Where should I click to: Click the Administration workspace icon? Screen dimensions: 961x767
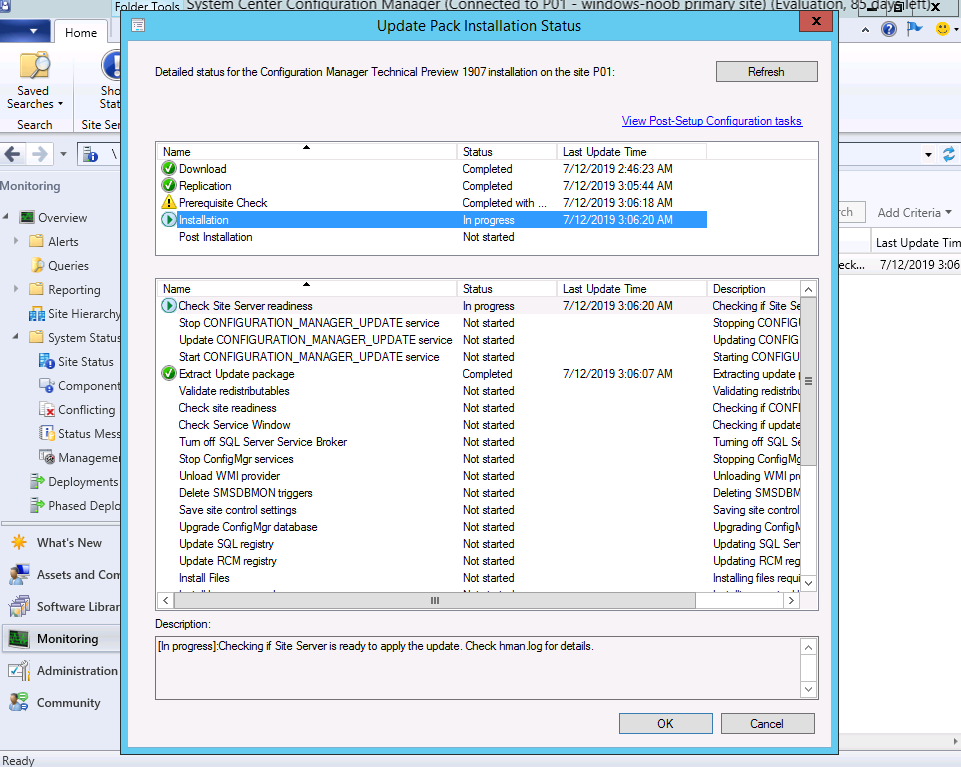(x=19, y=671)
